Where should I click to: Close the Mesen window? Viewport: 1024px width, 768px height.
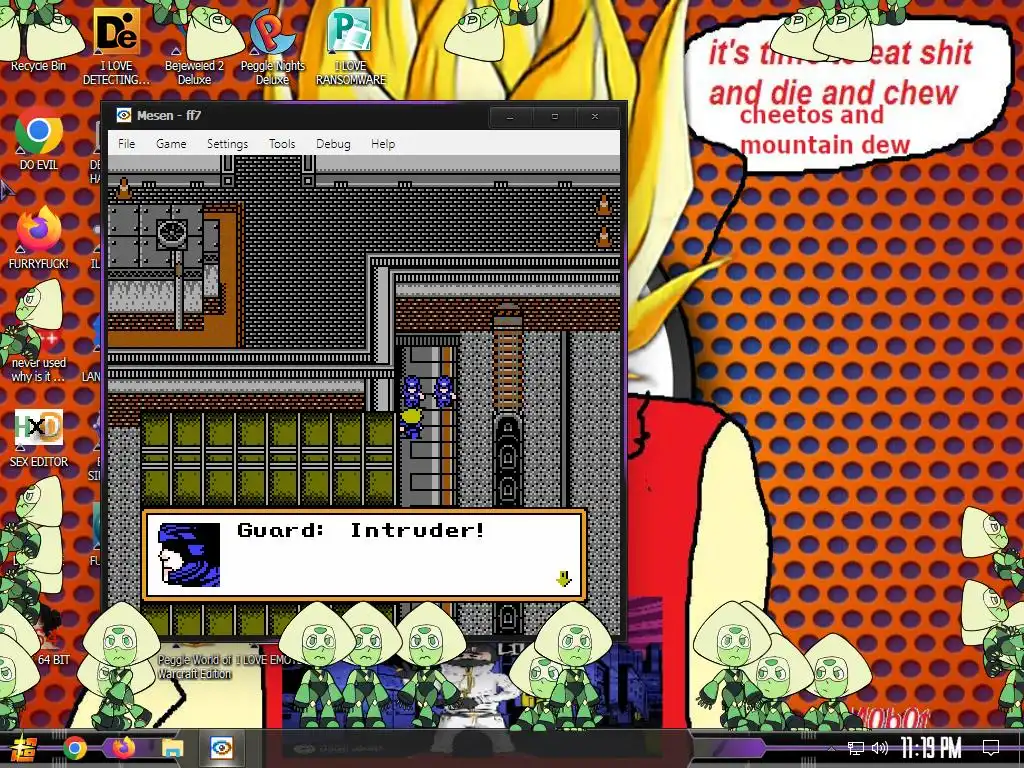(x=595, y=117)
